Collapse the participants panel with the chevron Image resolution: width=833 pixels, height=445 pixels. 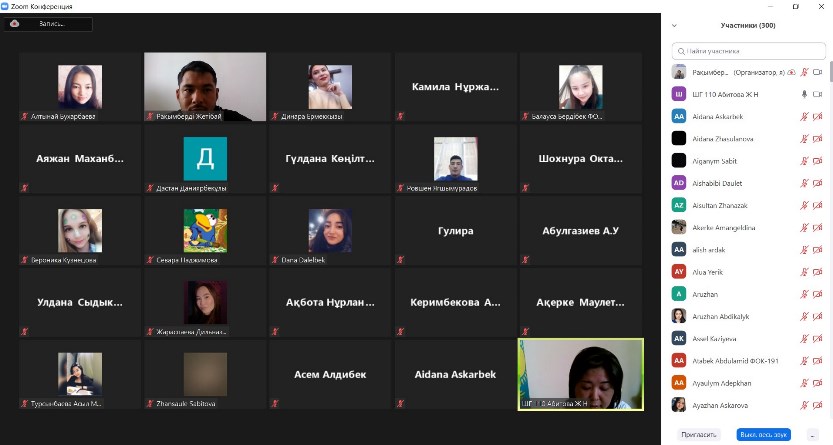675,25
